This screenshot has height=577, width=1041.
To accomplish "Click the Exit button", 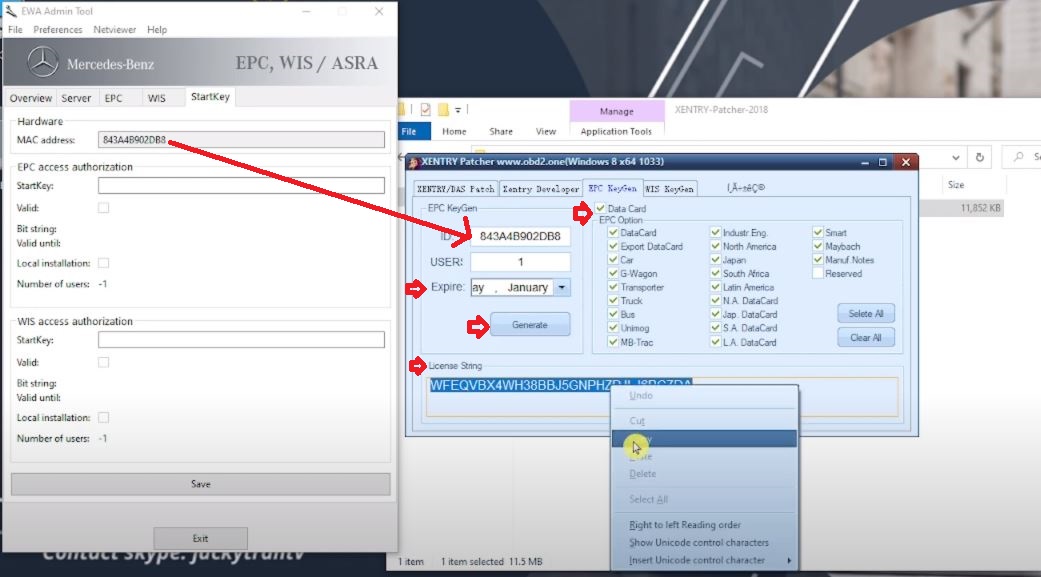I will pos(200,538).
